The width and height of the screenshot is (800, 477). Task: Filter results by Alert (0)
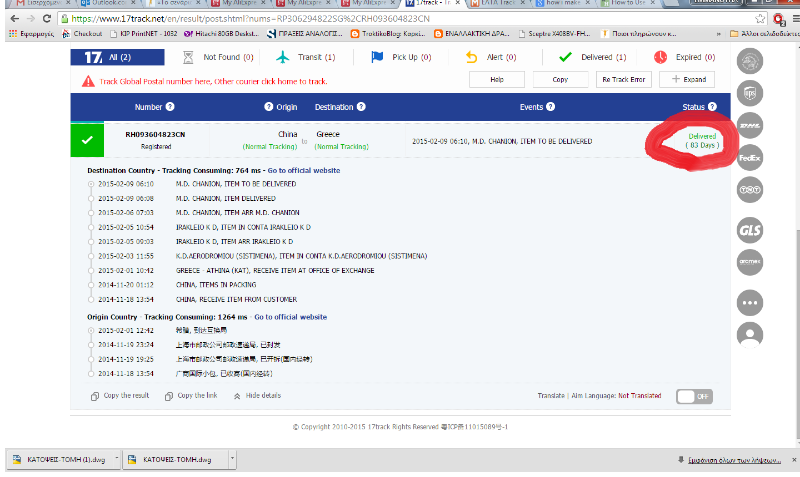(x=491, y=57)
